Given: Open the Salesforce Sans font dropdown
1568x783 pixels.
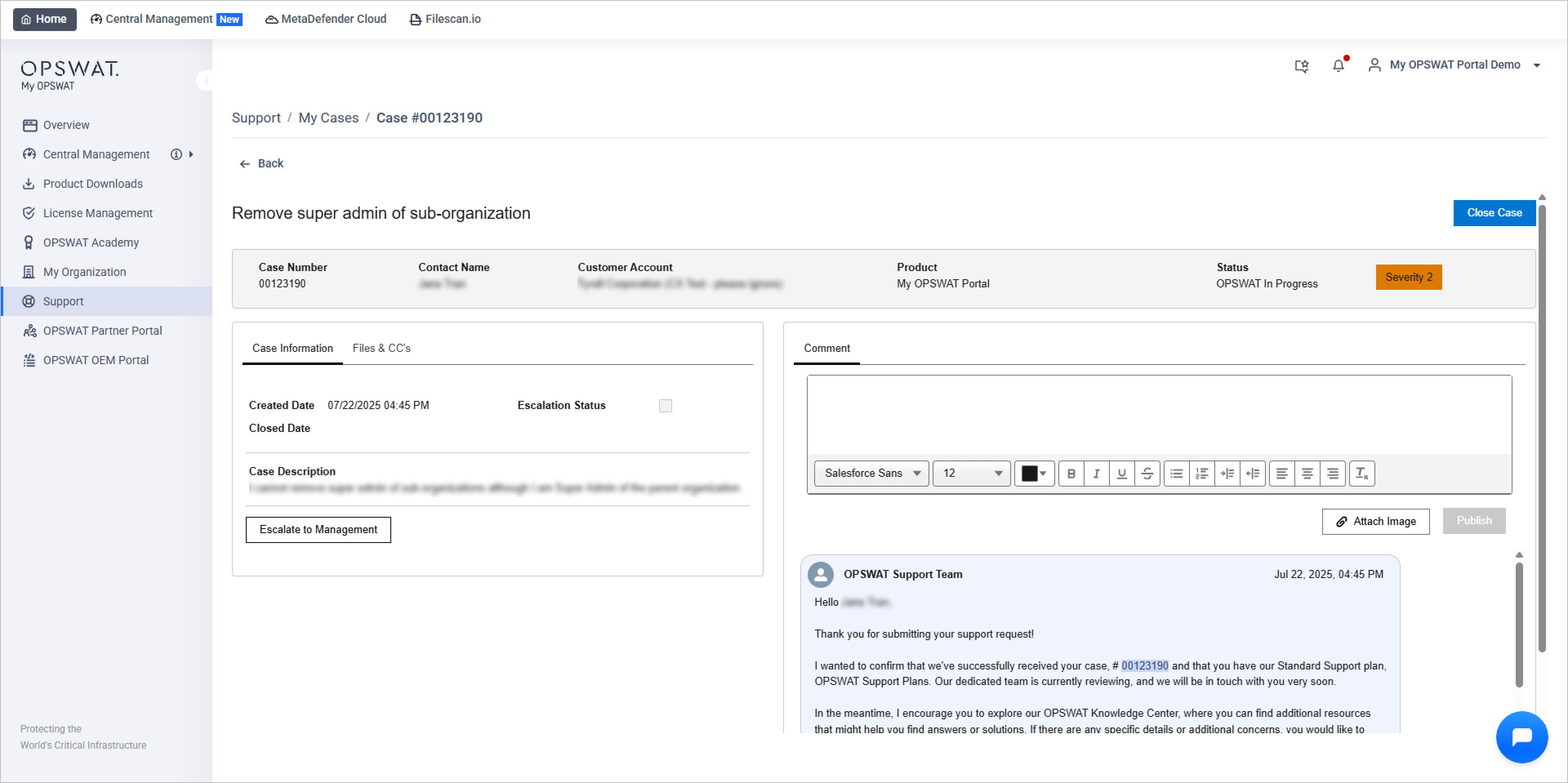Looking at the screenshot, I should 872,473.
